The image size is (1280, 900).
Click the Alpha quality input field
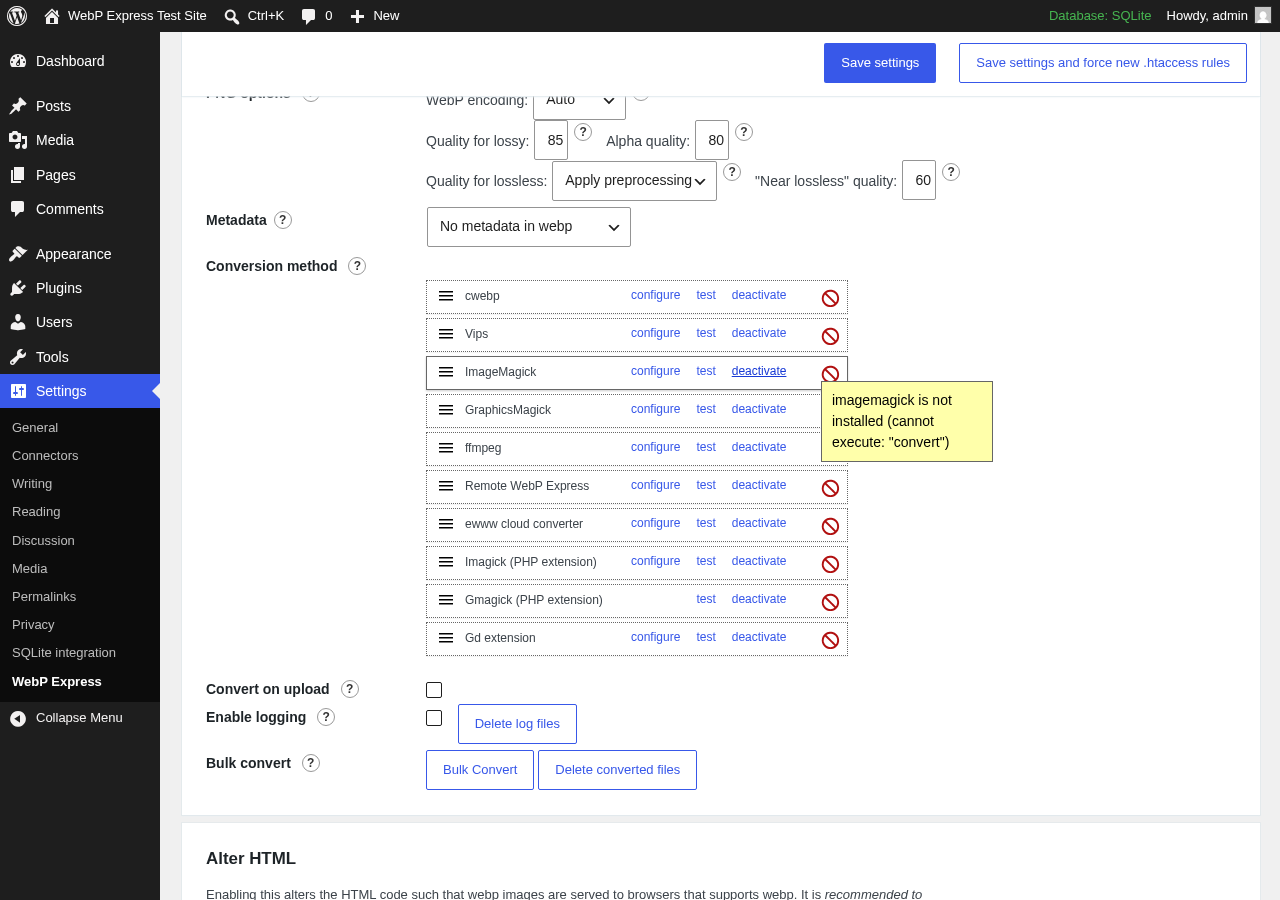[x=712, y=140]
